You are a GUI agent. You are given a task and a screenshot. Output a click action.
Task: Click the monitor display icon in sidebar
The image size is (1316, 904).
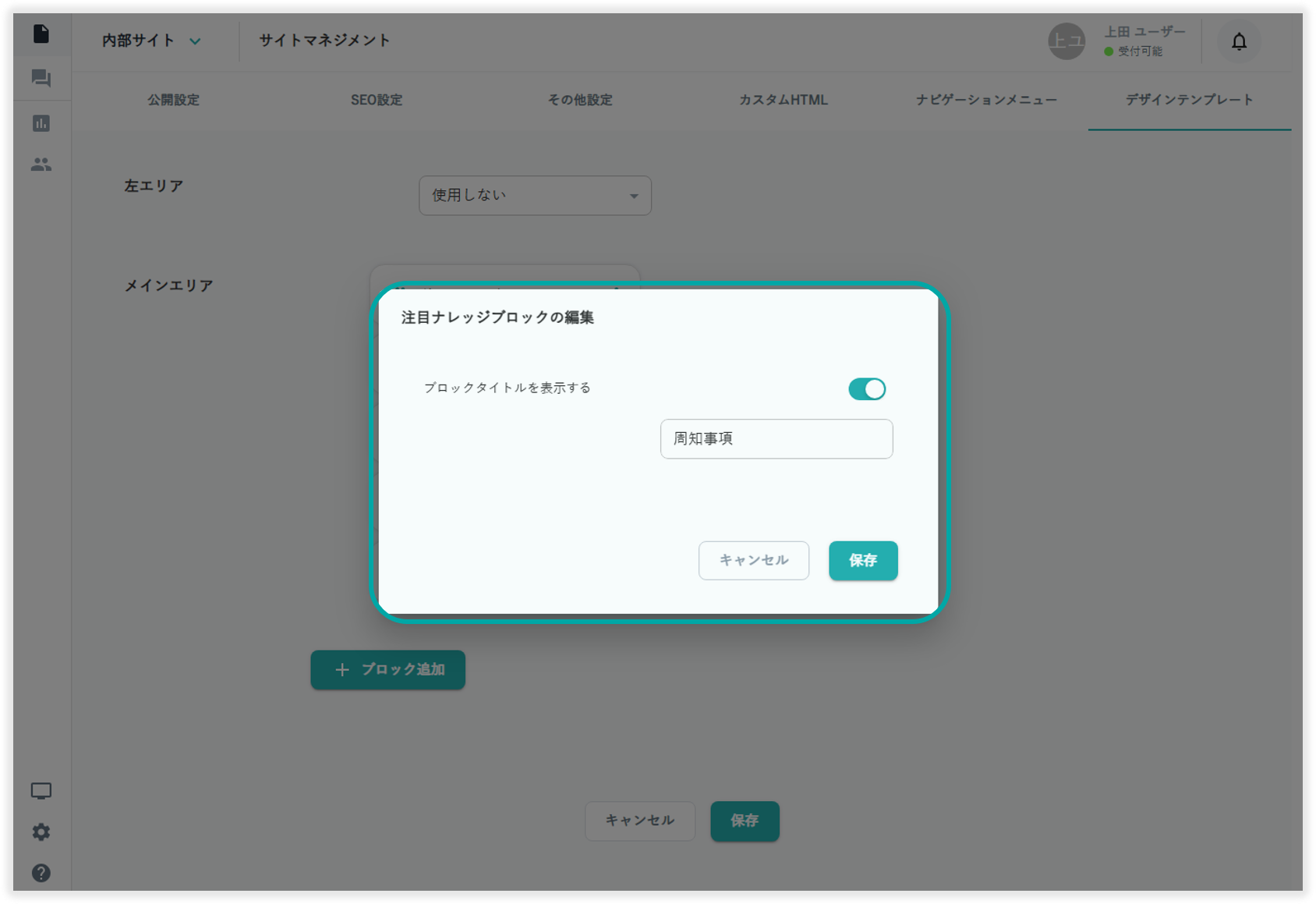(x=41, y=791)
